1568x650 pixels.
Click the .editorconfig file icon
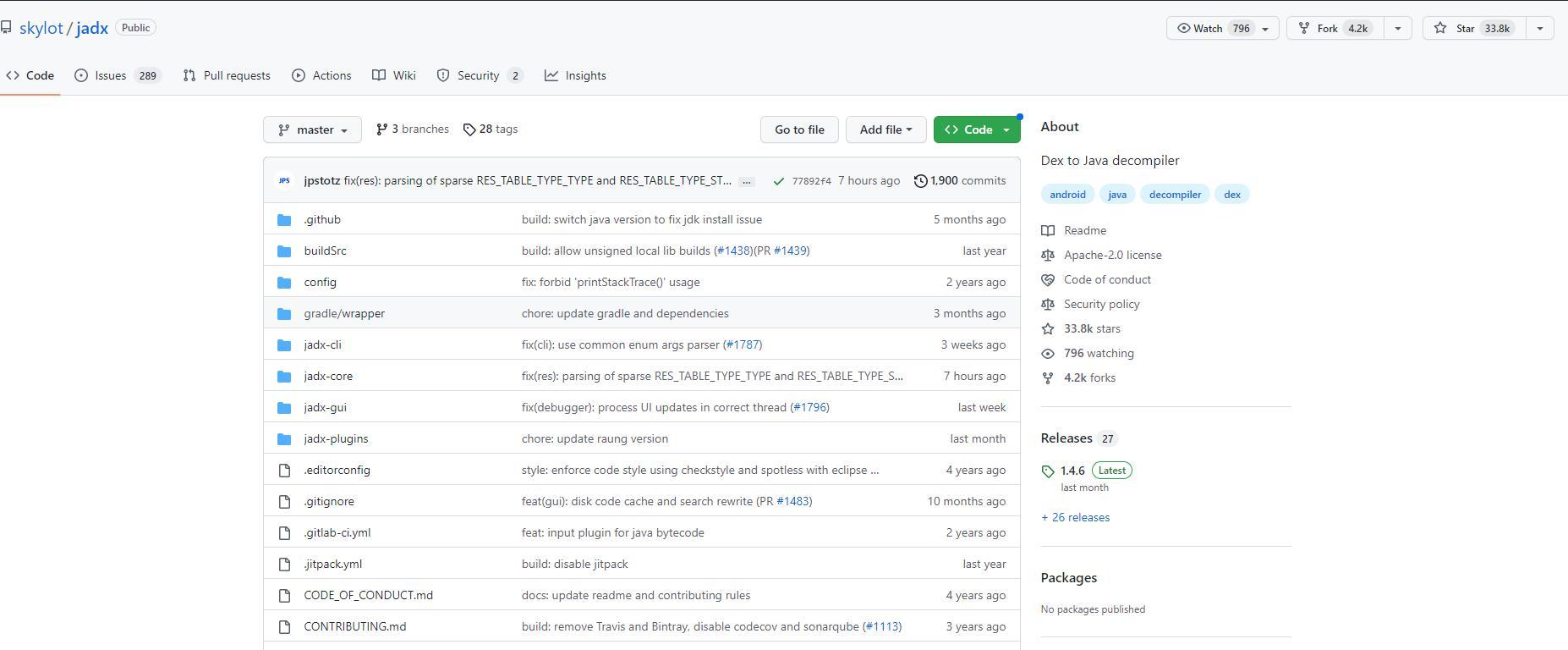tap(284, 470)
